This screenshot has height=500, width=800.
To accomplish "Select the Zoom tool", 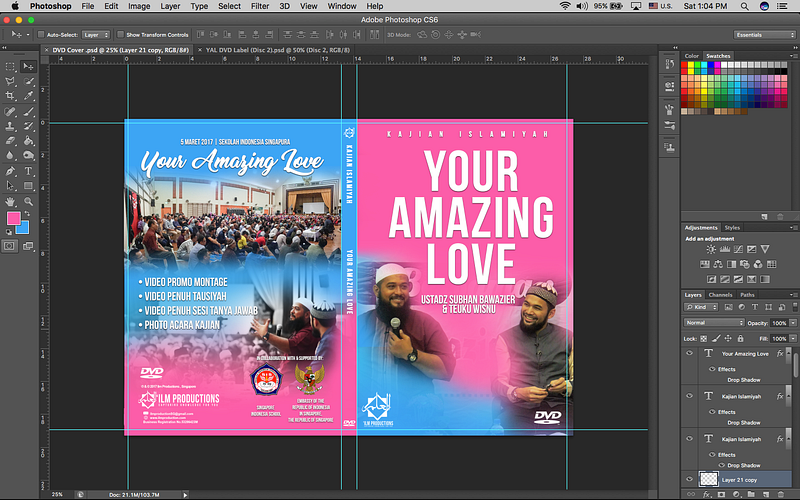I will [29, 202].
